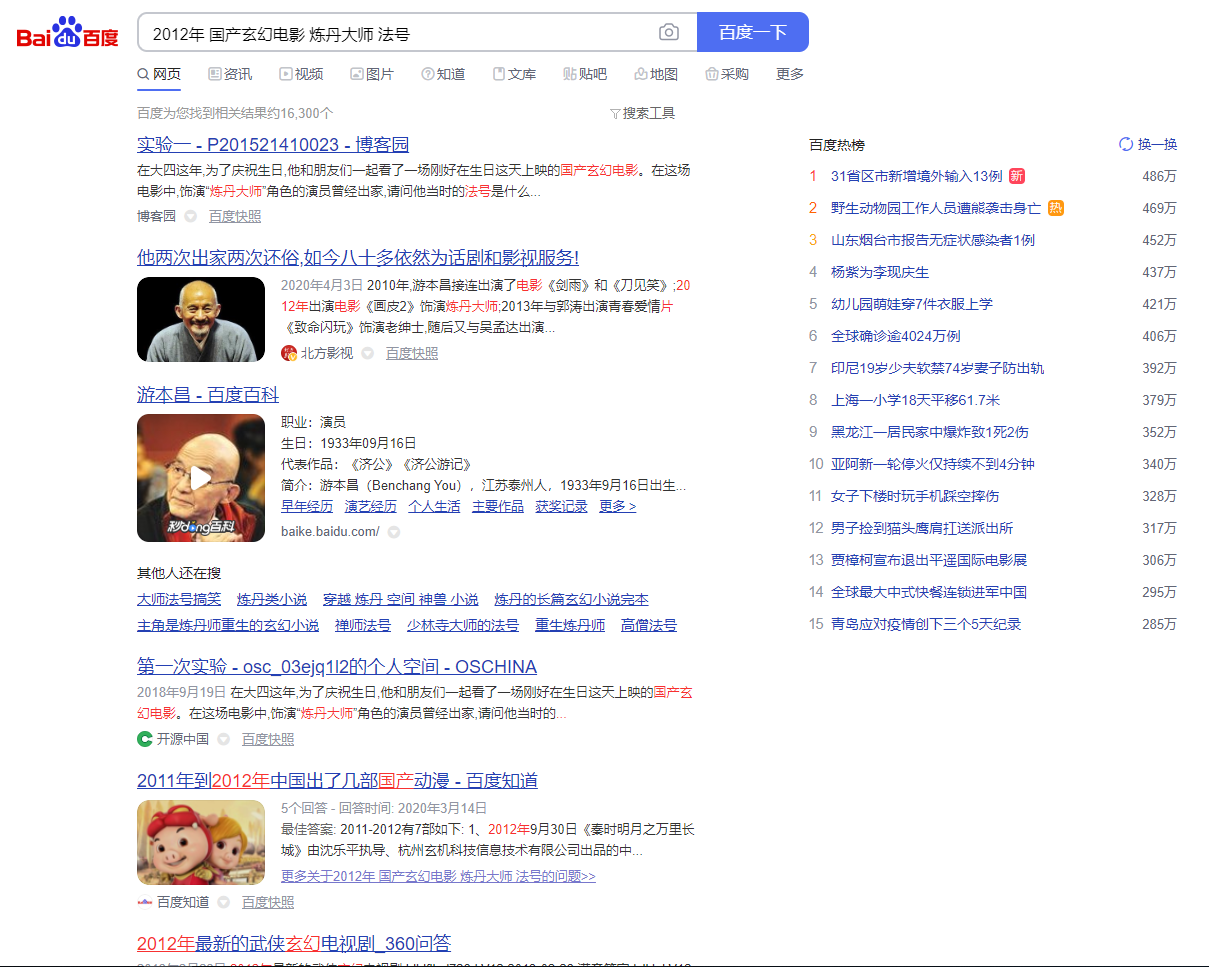
Task: Click the 开源中国 source icon
Action: pos(145,739)
